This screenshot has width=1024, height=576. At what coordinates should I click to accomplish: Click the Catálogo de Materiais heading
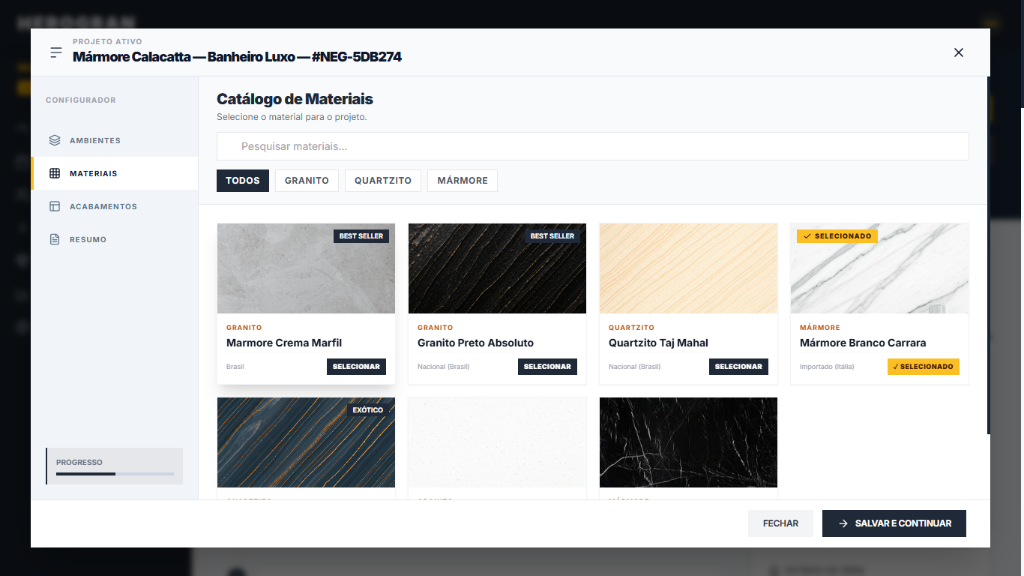[295, 99]
